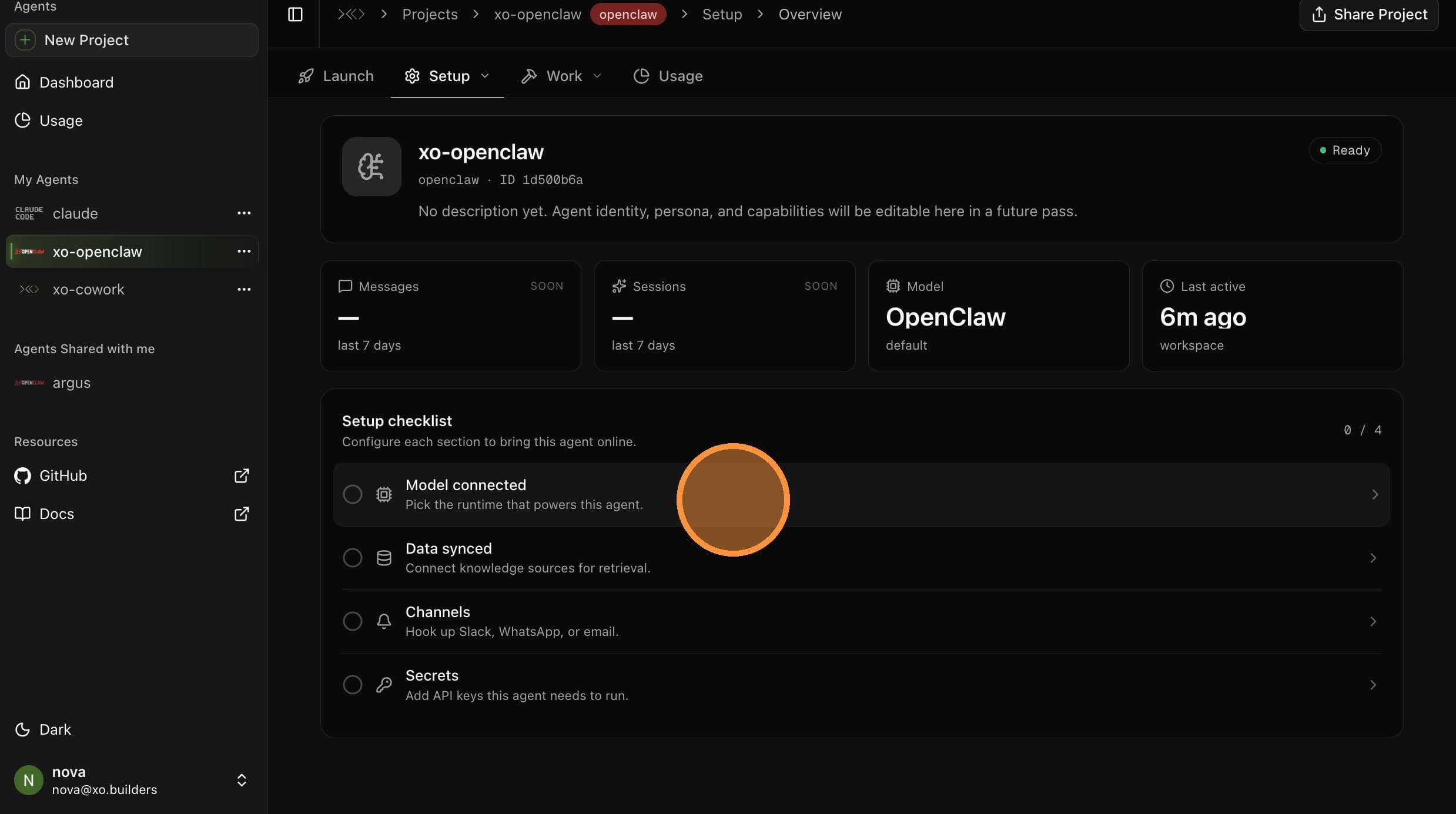Go to xo-openclaw in breadcrumb
Viewport: 1456px width, 814px height.
(x=537, y=14)
